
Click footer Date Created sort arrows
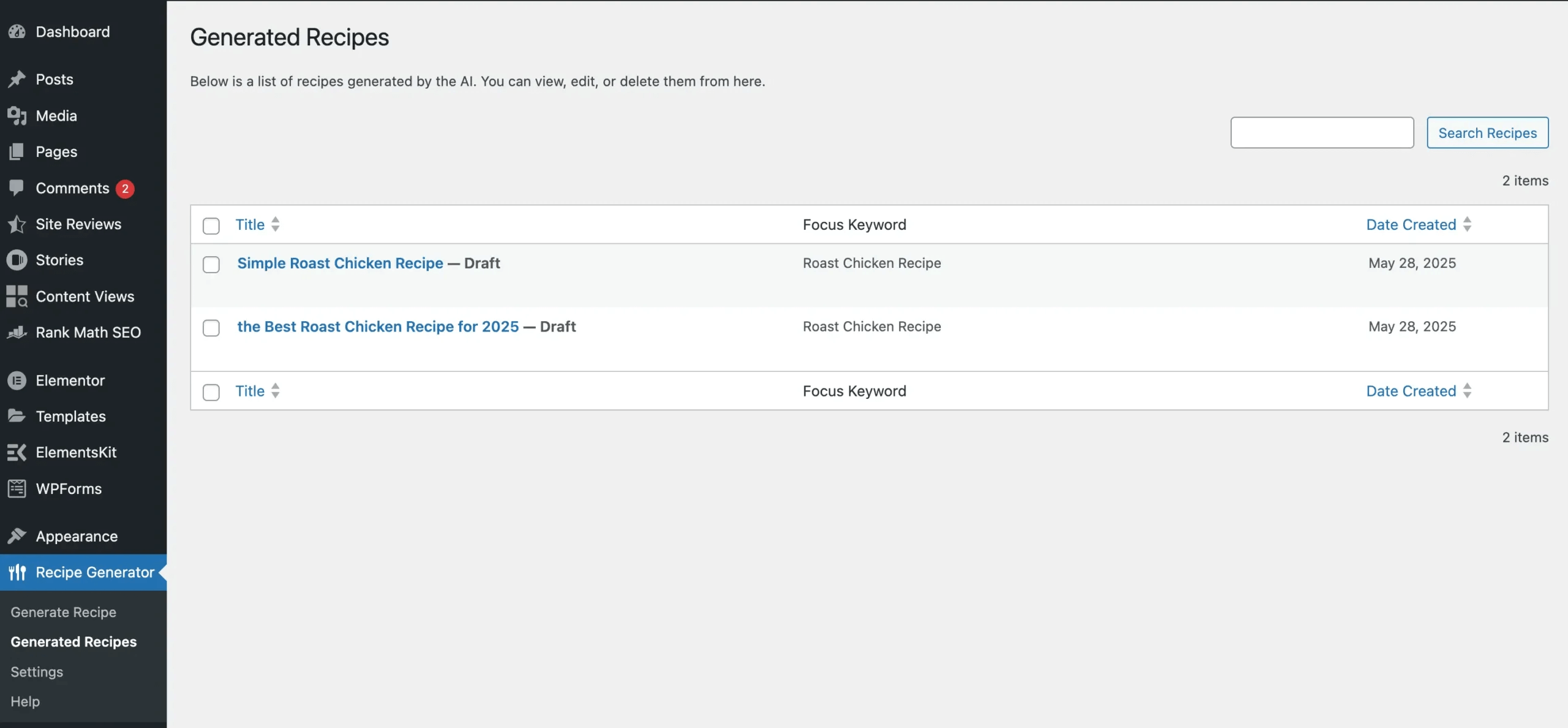point(1467,391)
